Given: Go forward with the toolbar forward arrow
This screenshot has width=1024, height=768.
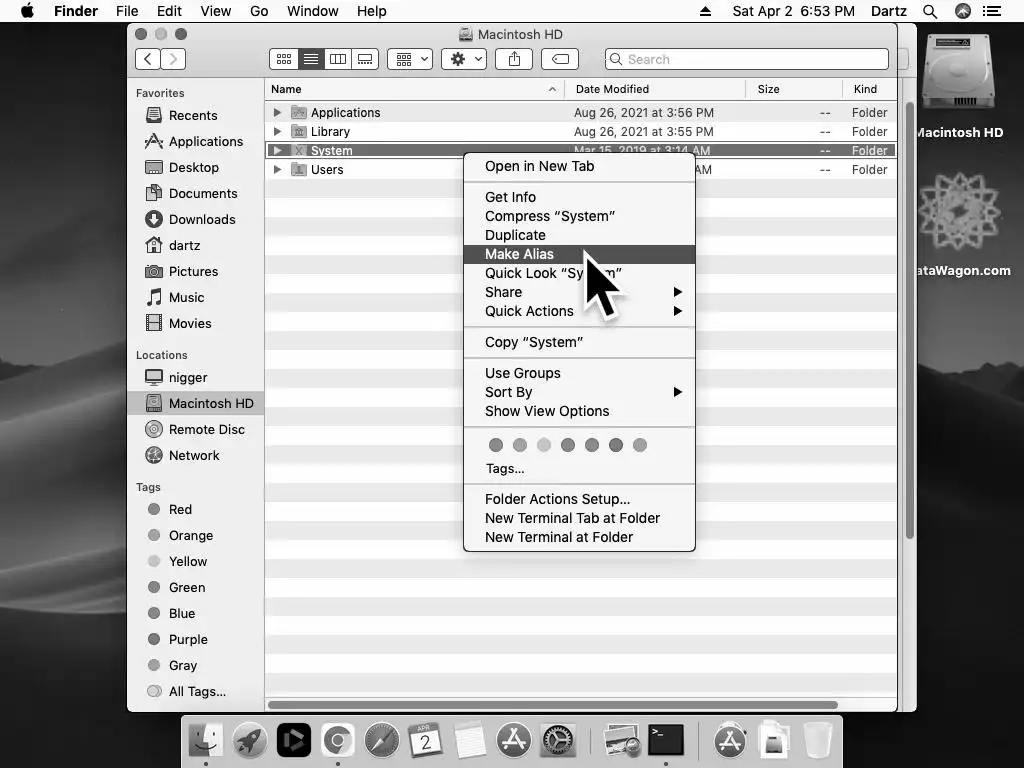Looking at the screenshot, I should click(173, 59).
